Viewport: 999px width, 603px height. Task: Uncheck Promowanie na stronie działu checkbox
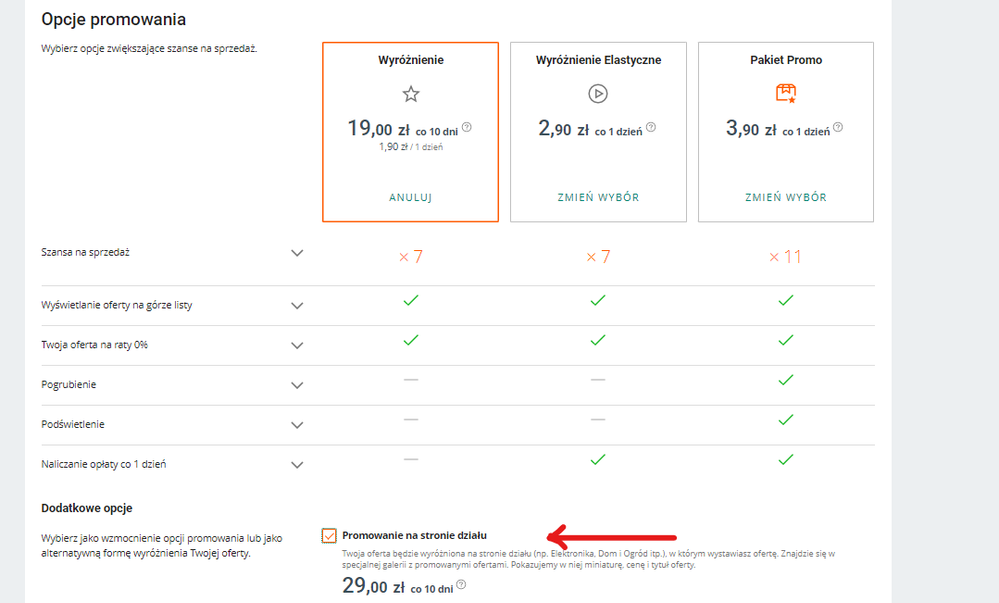tap(330, 536)
